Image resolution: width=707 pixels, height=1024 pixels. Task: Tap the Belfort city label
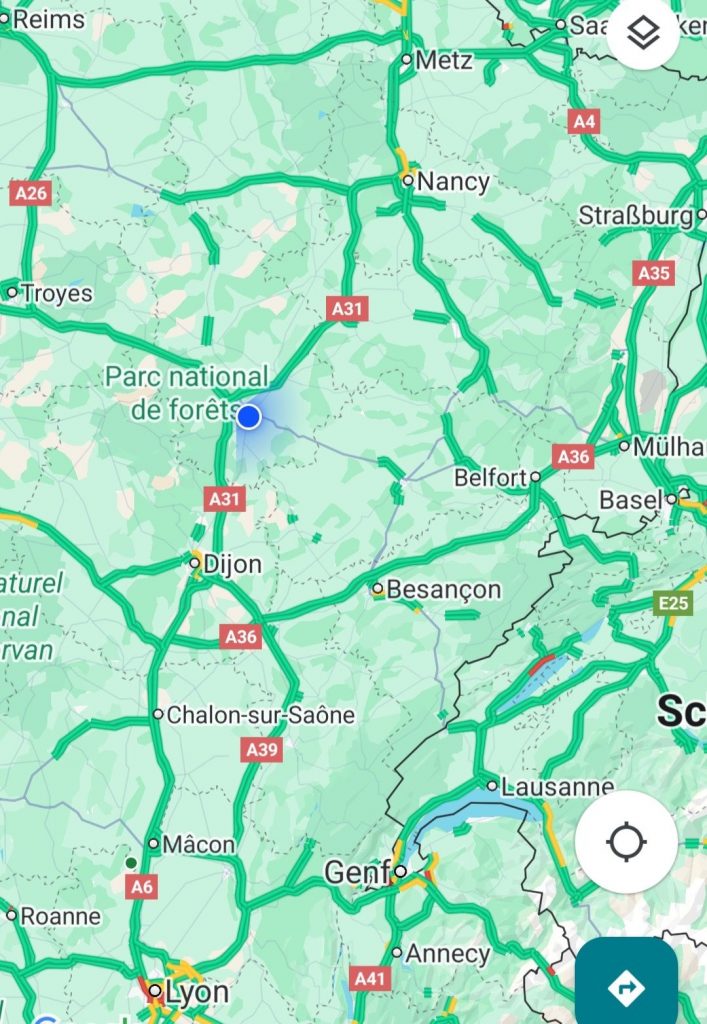(491, 478)
